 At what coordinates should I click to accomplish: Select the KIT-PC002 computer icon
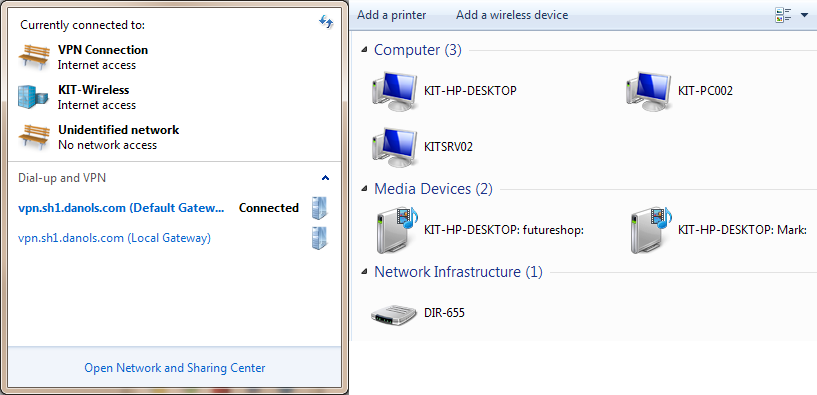click(x=648, y=92)
